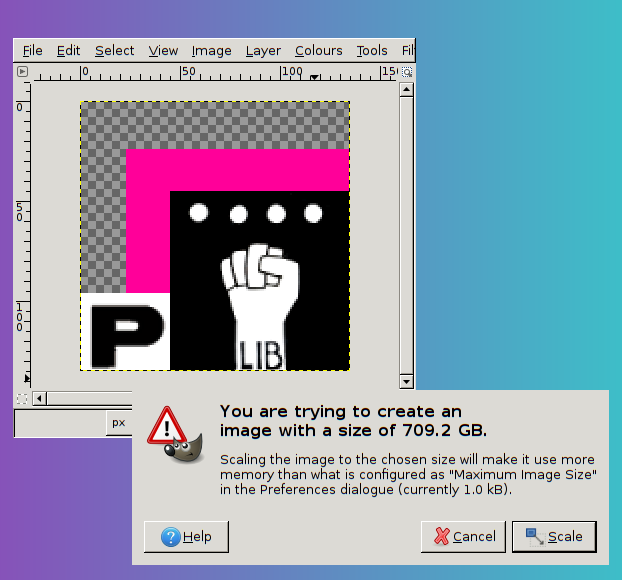Click the partially visible Filters menu

pos(408,51)
